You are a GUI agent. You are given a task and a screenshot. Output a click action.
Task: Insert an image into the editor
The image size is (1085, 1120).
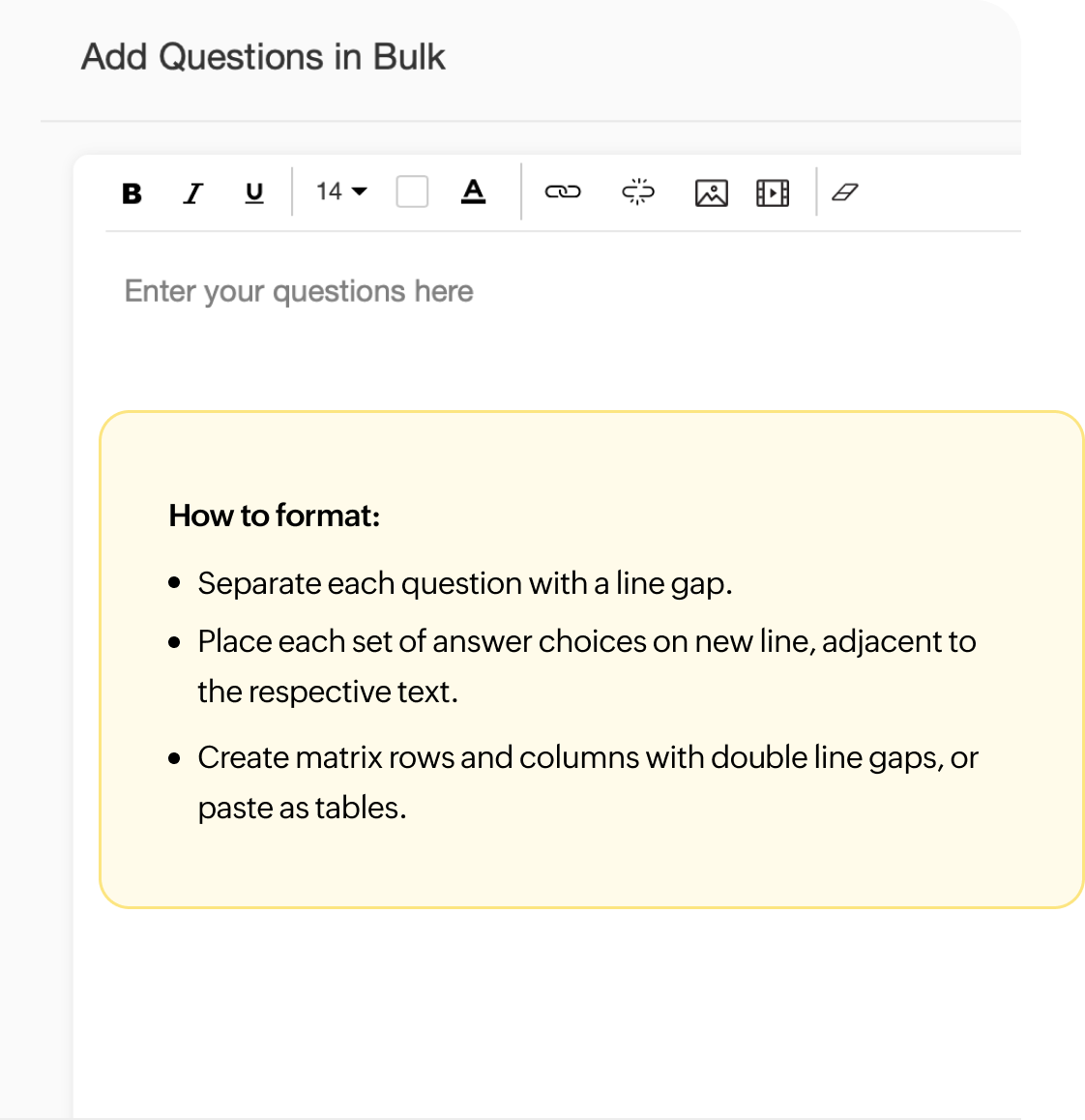[710, 192]
